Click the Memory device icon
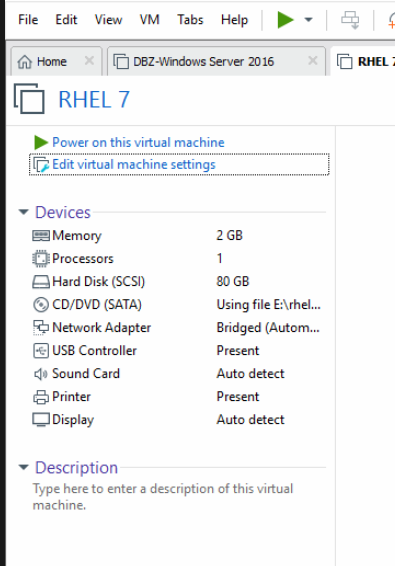The height and width of the screenshot is (566, 395). click(41, 236)
